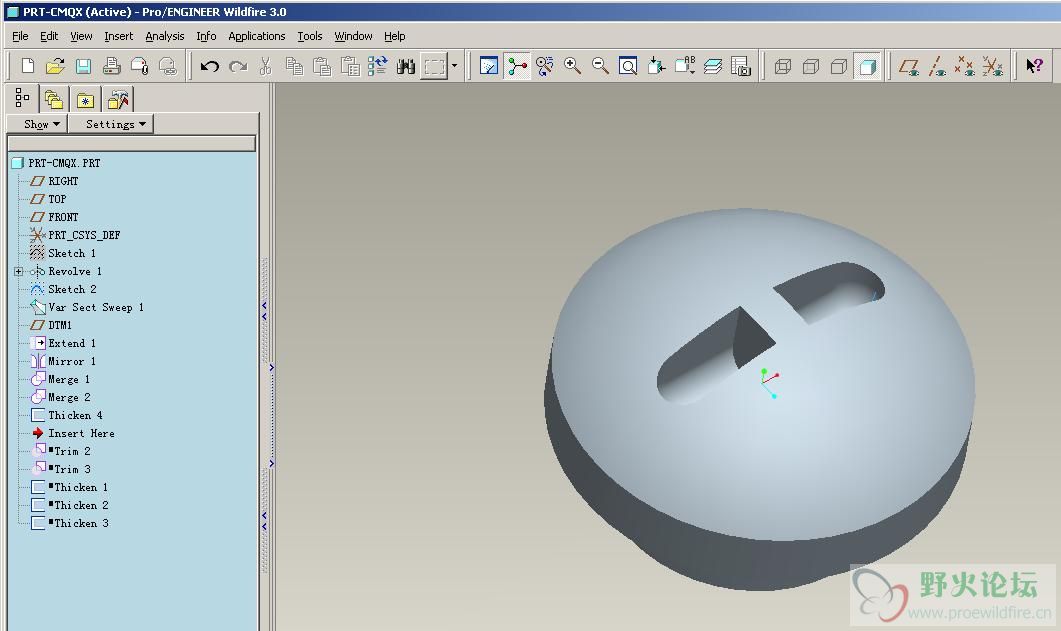Screen dimensions: 1061x631
Task: Regenerate the model icon
Action: click(x=378, y=66)
